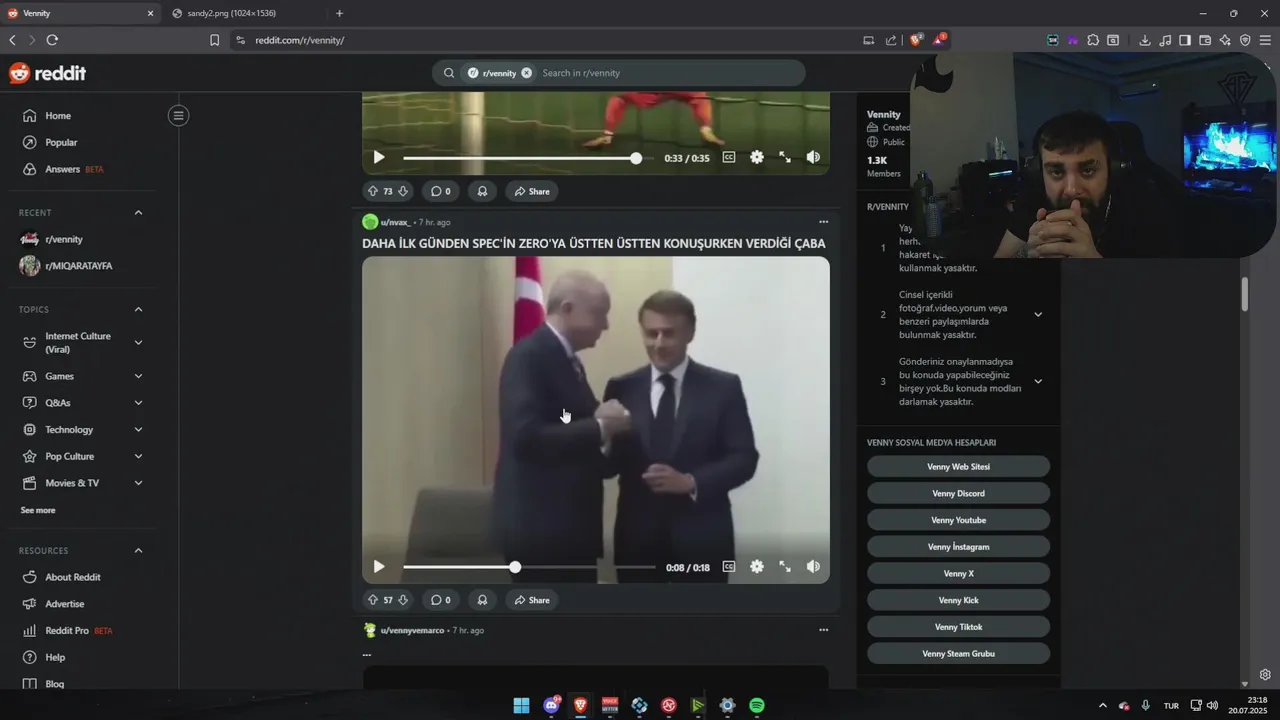1280x720 pixels.
Task: Expand Q&As topic
Action: click(x=138, y=403)
